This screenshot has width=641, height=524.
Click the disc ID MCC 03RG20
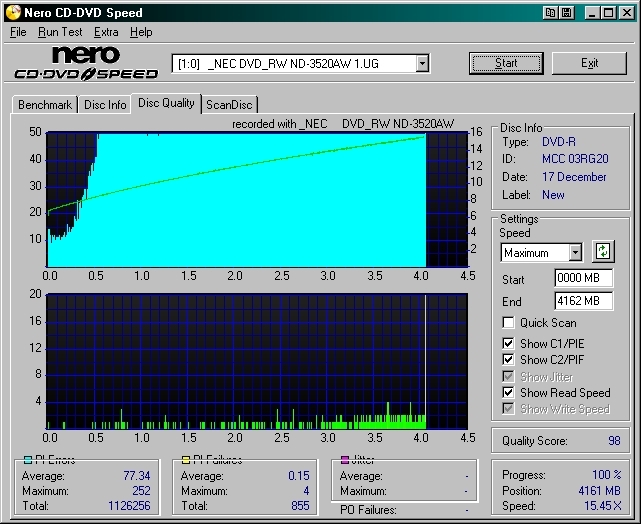point(575,159)
